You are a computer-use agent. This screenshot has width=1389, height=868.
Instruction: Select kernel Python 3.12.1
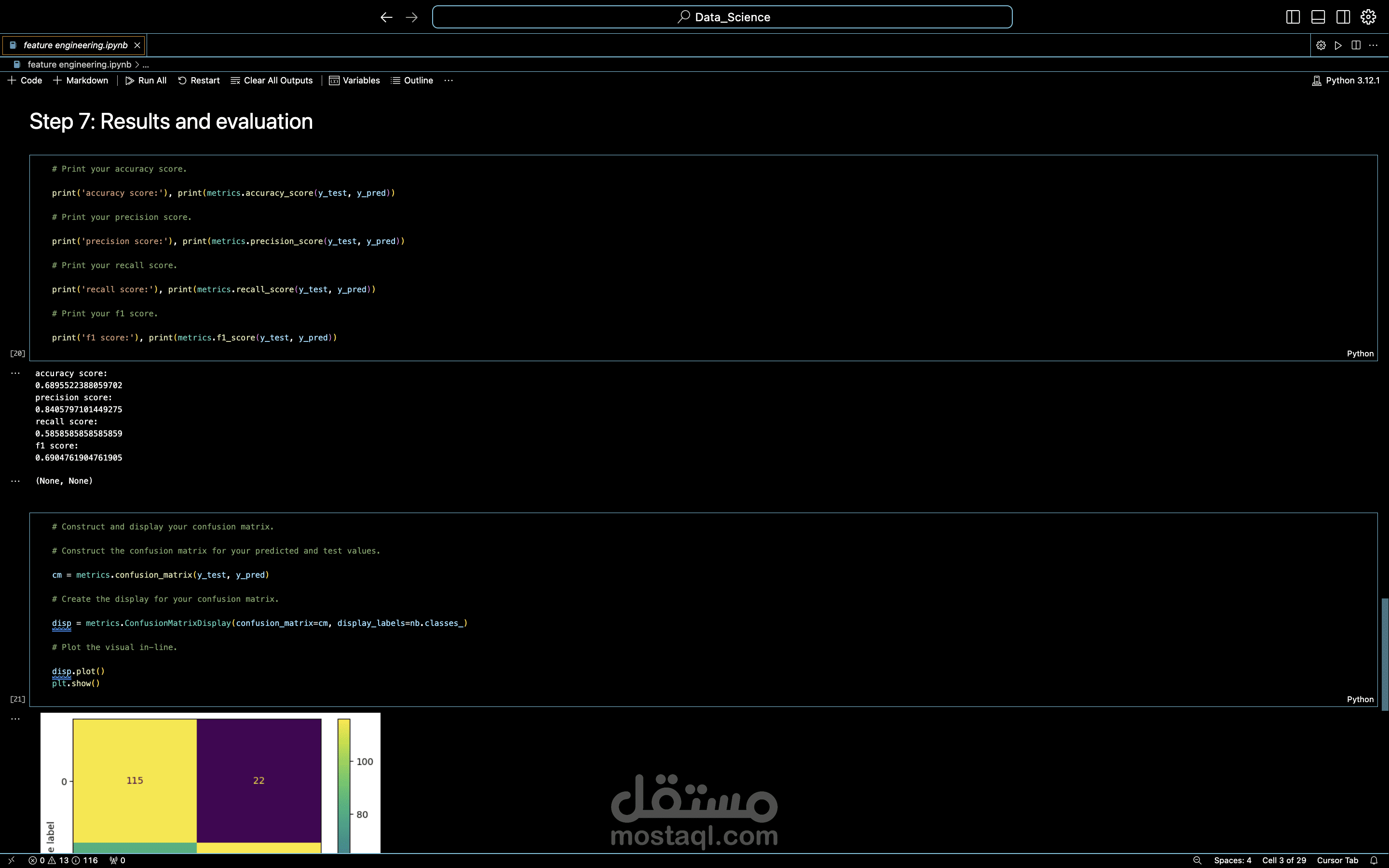[x=1346, y=81]
